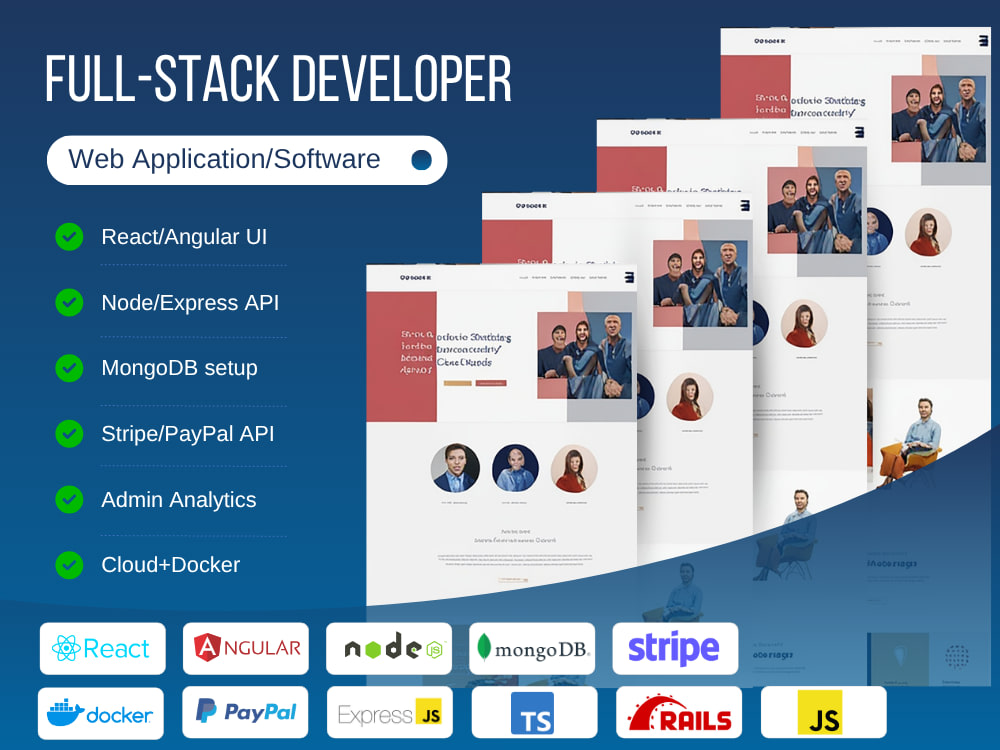Click the 'React/Angular UI' text
Viewport: 1000px width, 750px height.
(x=184, y=237)
